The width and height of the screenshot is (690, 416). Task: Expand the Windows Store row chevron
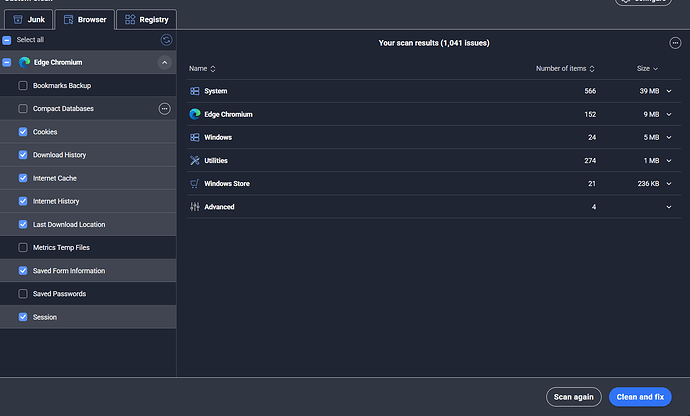click(669, 184)
